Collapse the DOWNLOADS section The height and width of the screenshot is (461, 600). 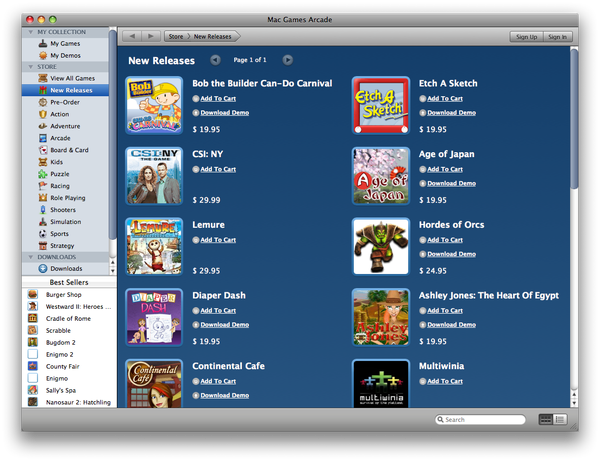point(31,257)
